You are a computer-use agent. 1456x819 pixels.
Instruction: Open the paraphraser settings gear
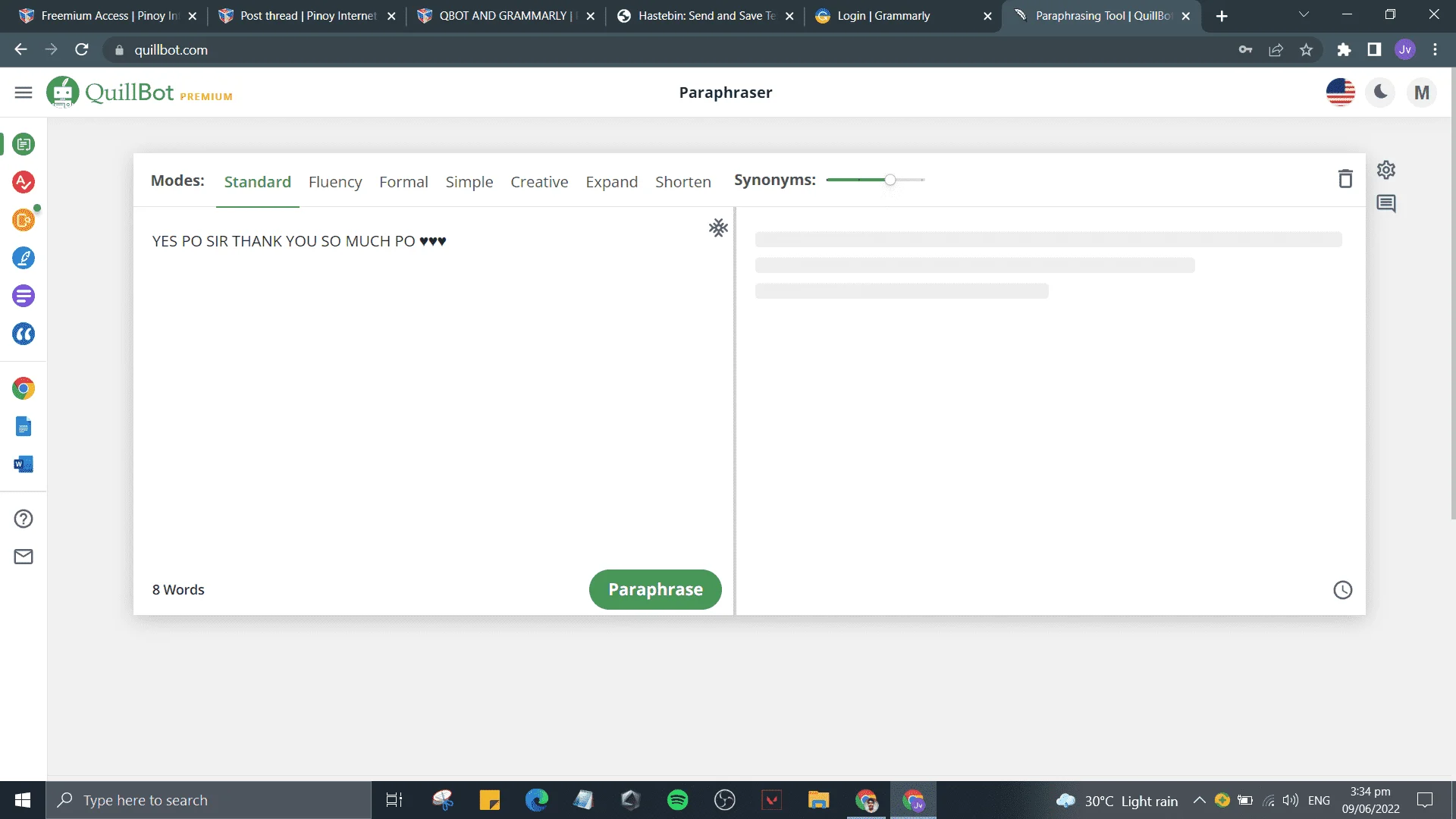click(1386, 170)
